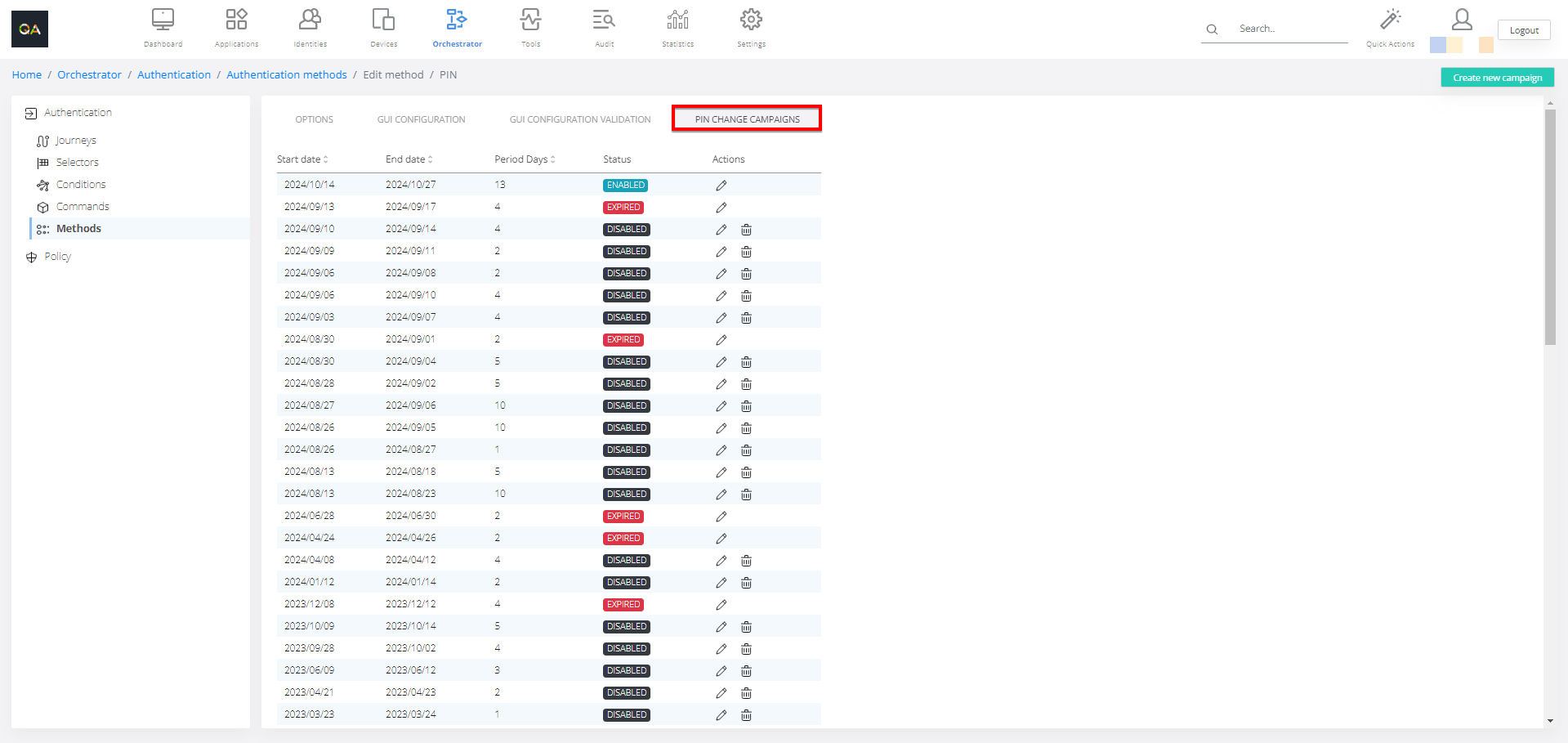Edit the expired campaign starting 2024/06/28
This screenshot has width=1568, height=743.
coord(721,517)
